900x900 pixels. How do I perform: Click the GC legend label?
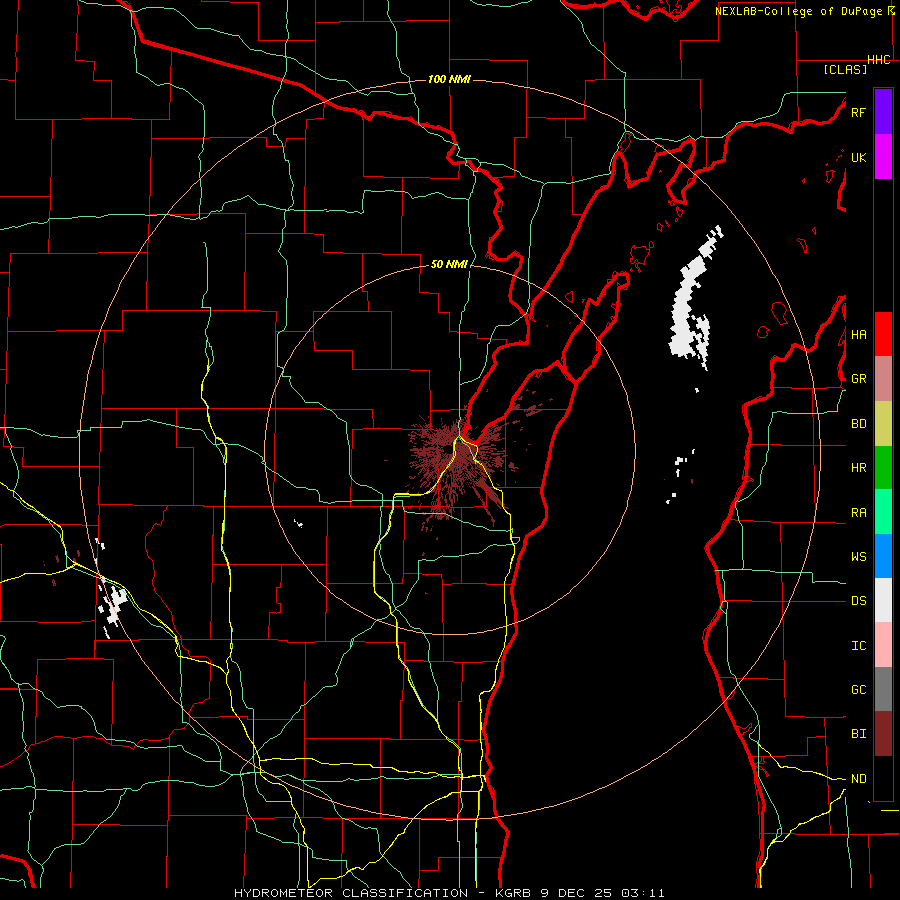(x=858, y=690)
